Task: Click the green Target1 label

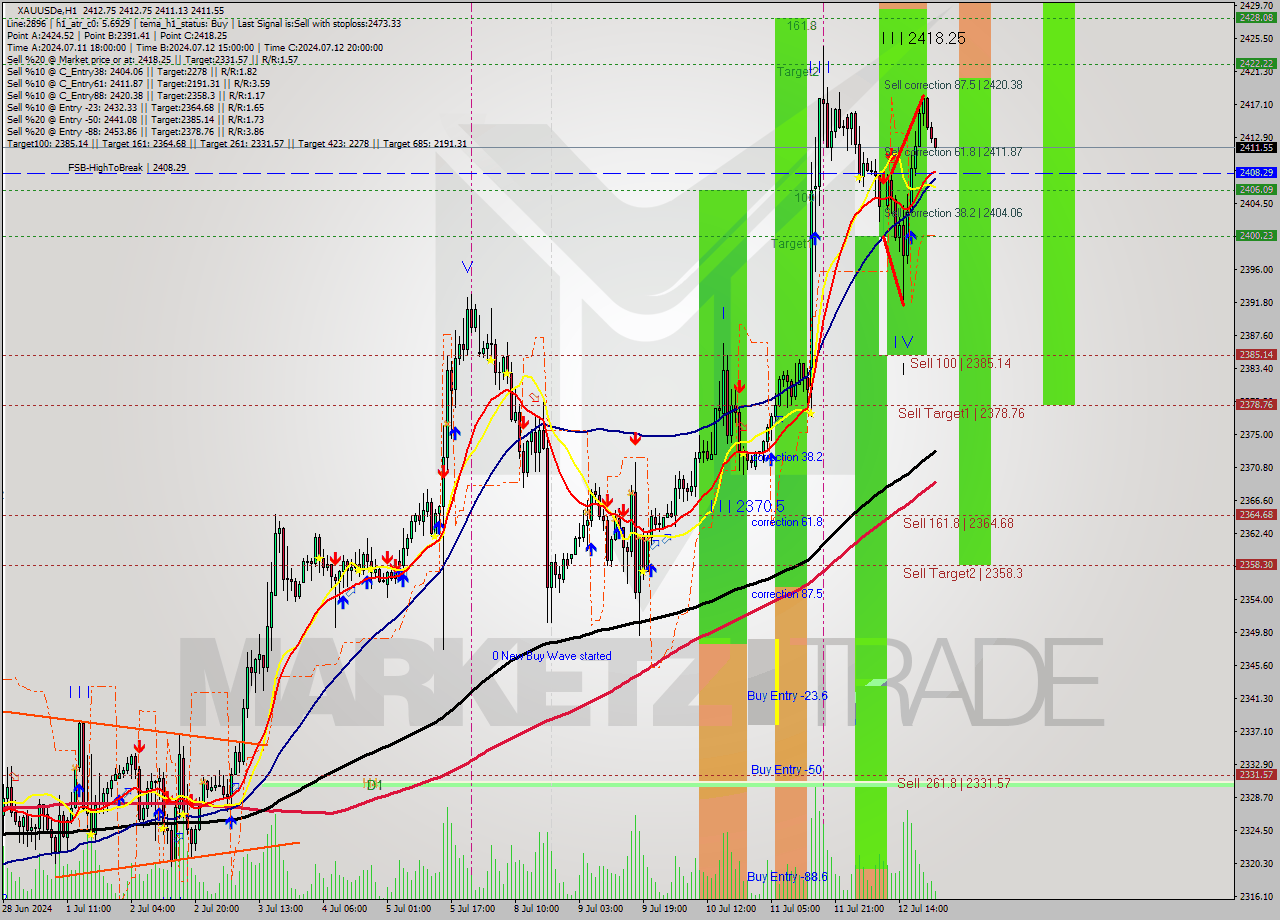Action: coord(790,243)
